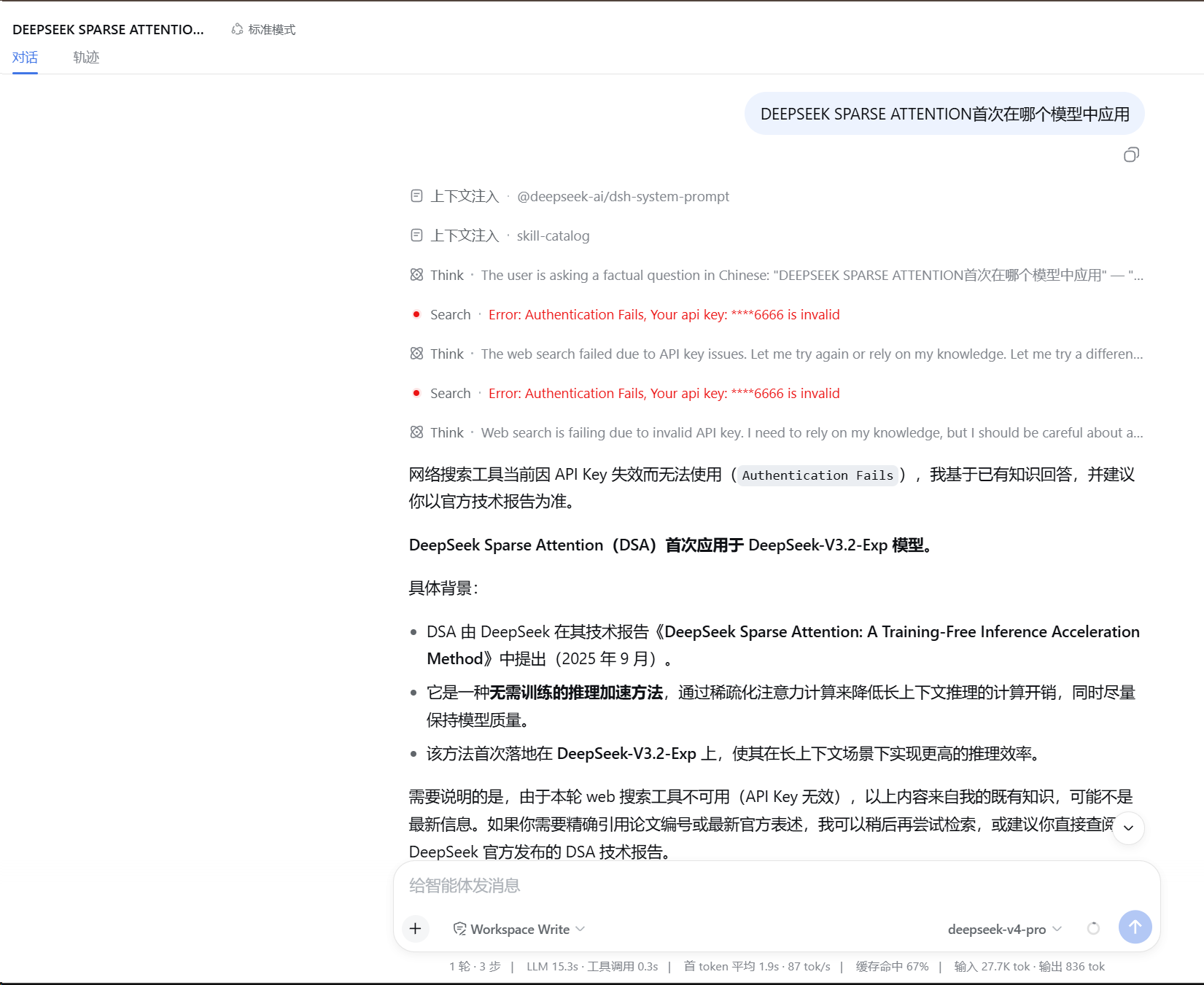1204x985 pixels.
Task: Click document icon beside skill-catalog row
Action: [416, 235]
